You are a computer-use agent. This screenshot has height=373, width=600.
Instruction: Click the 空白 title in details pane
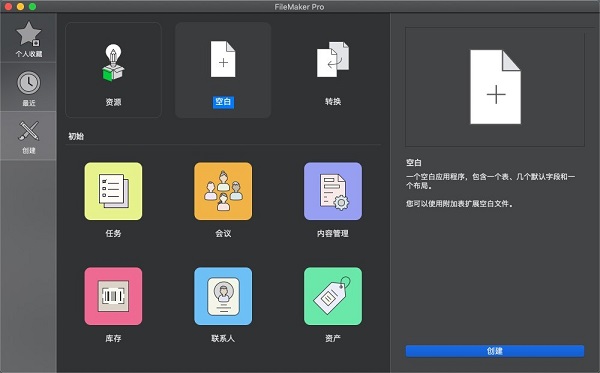(x=414, y=163)
